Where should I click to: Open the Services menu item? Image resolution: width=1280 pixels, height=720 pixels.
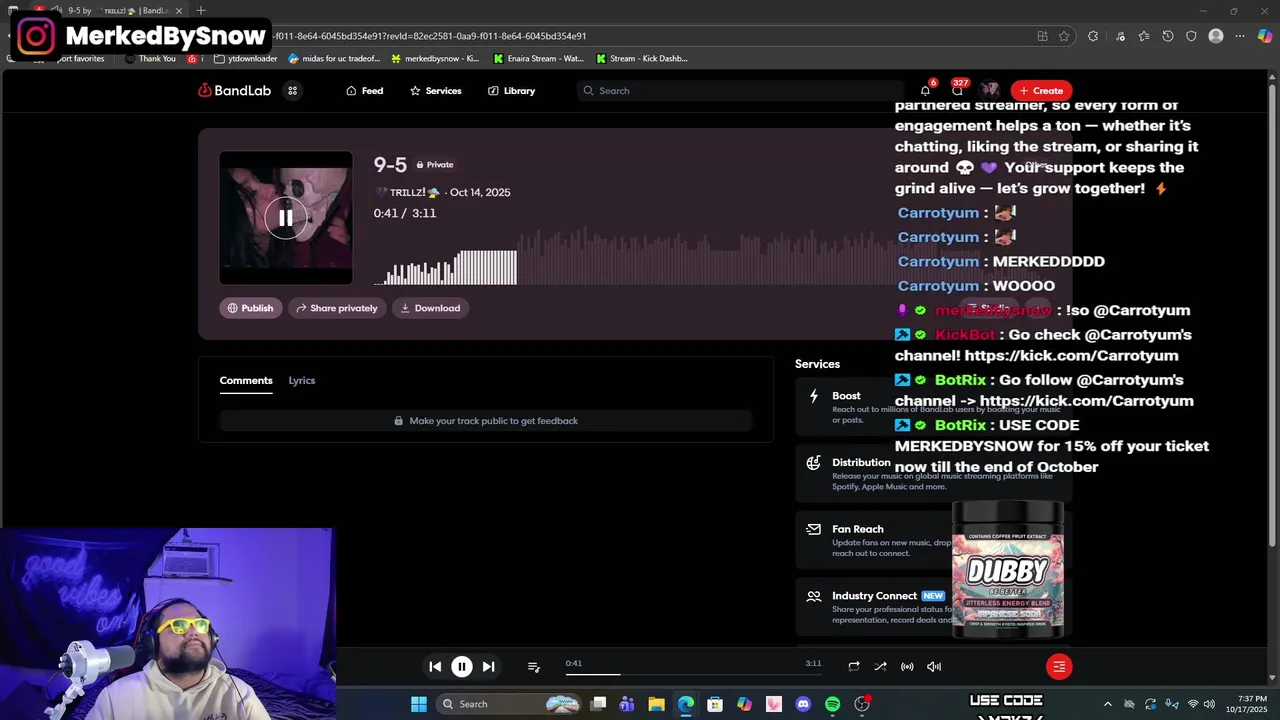436,91
